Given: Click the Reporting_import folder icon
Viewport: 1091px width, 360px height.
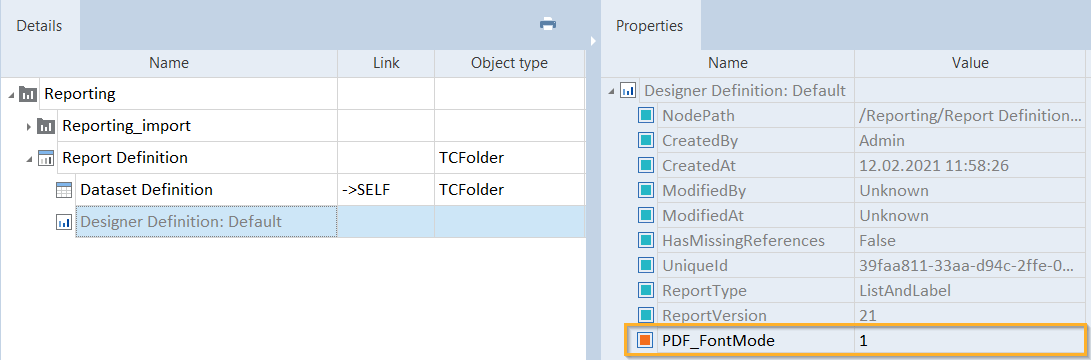Looking at the screenshot, I should click(47, 126).
